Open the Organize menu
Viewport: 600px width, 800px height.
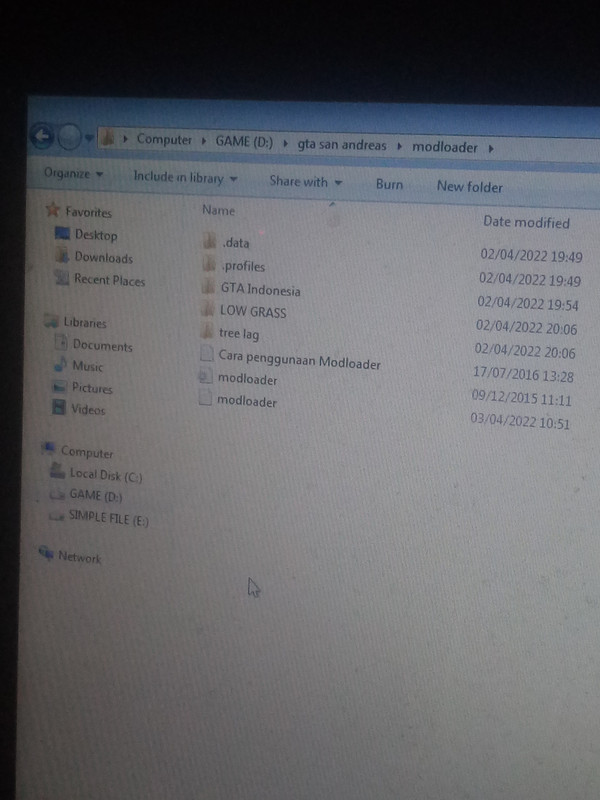click(73, 173)
